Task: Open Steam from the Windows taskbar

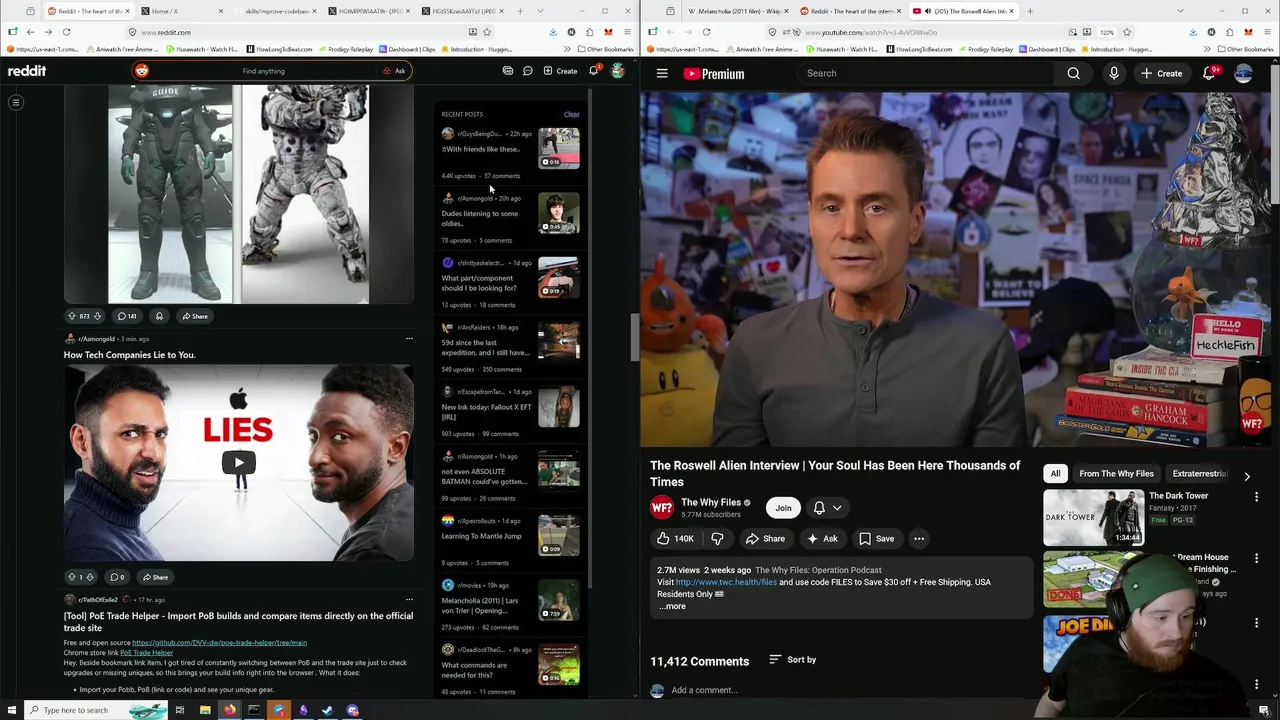Action: 328,710
